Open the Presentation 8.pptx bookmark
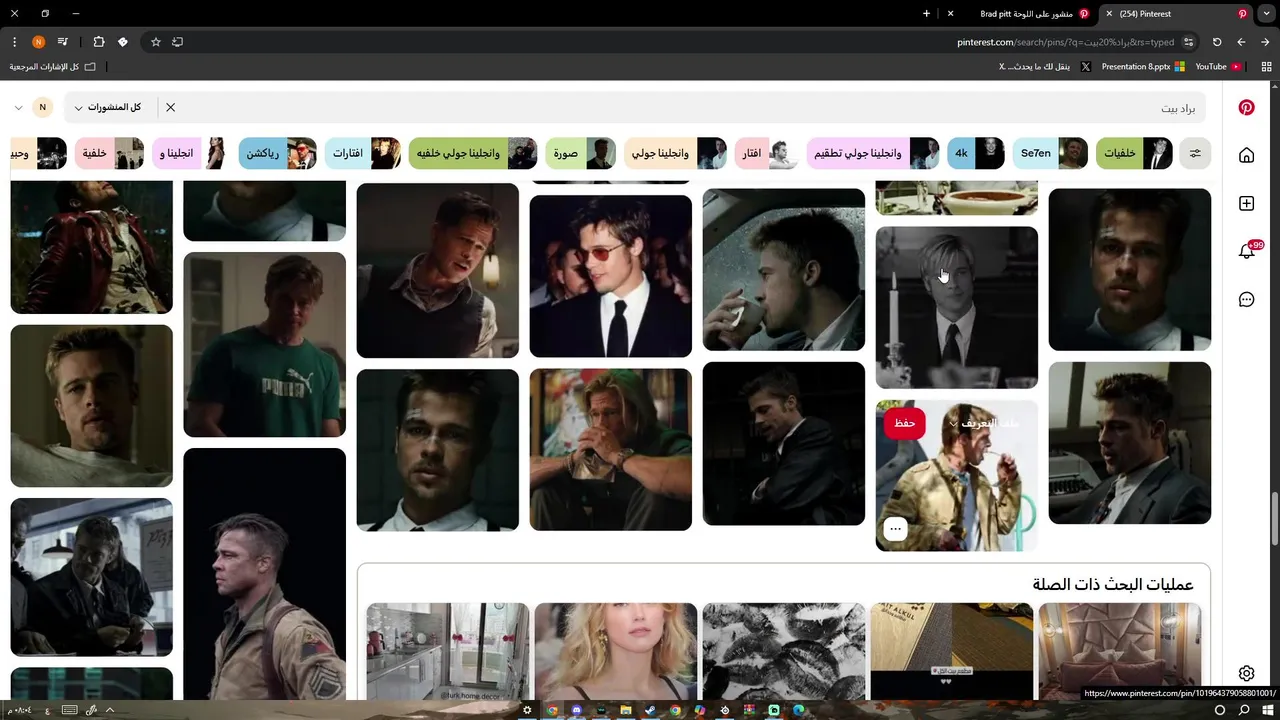The image size is (1280, 720). (x=1143, y=67)
